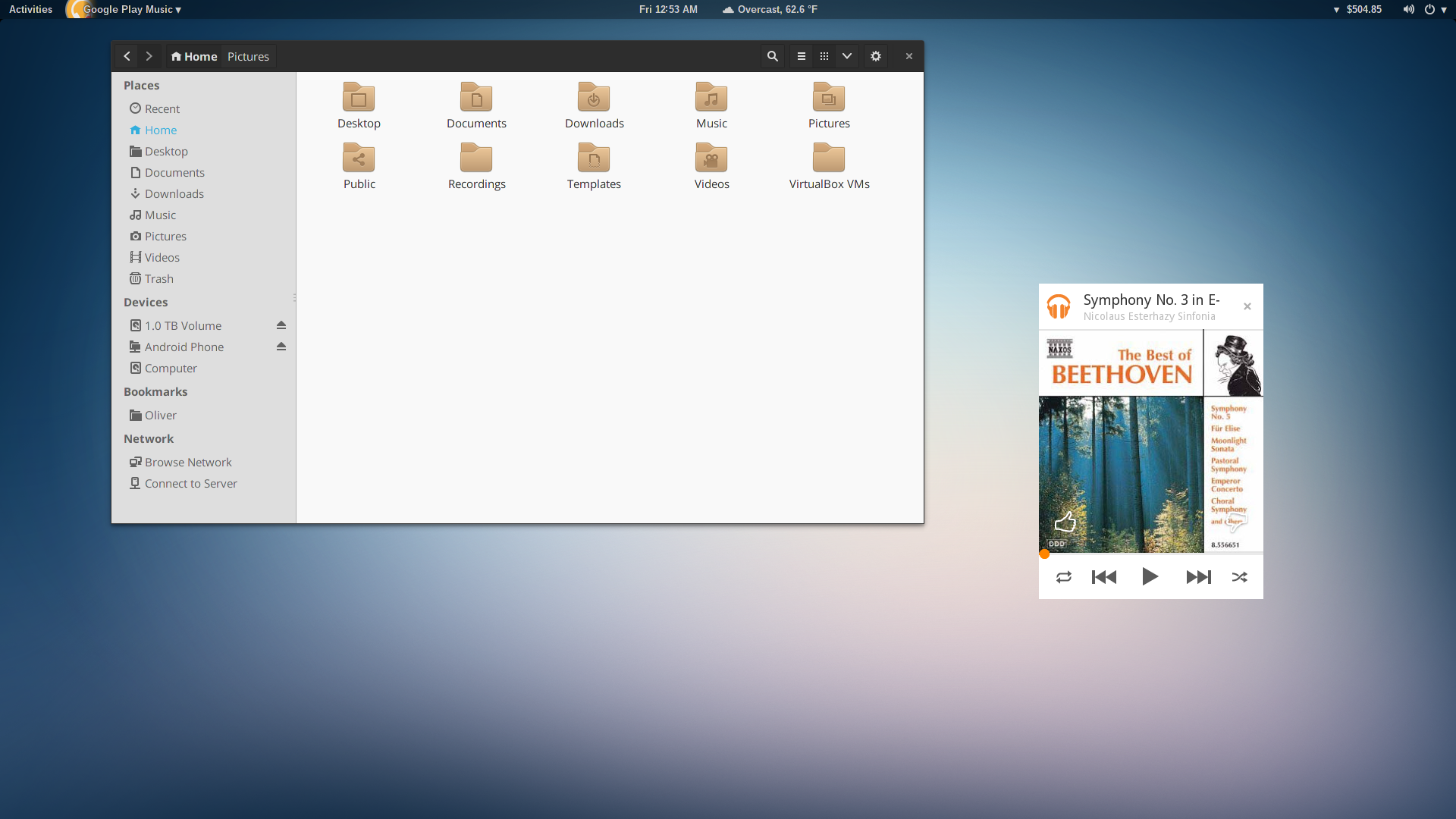1456x819 pixels.
Task: Toggle shuffle in the music player
Action: (x=1240, y=577)
